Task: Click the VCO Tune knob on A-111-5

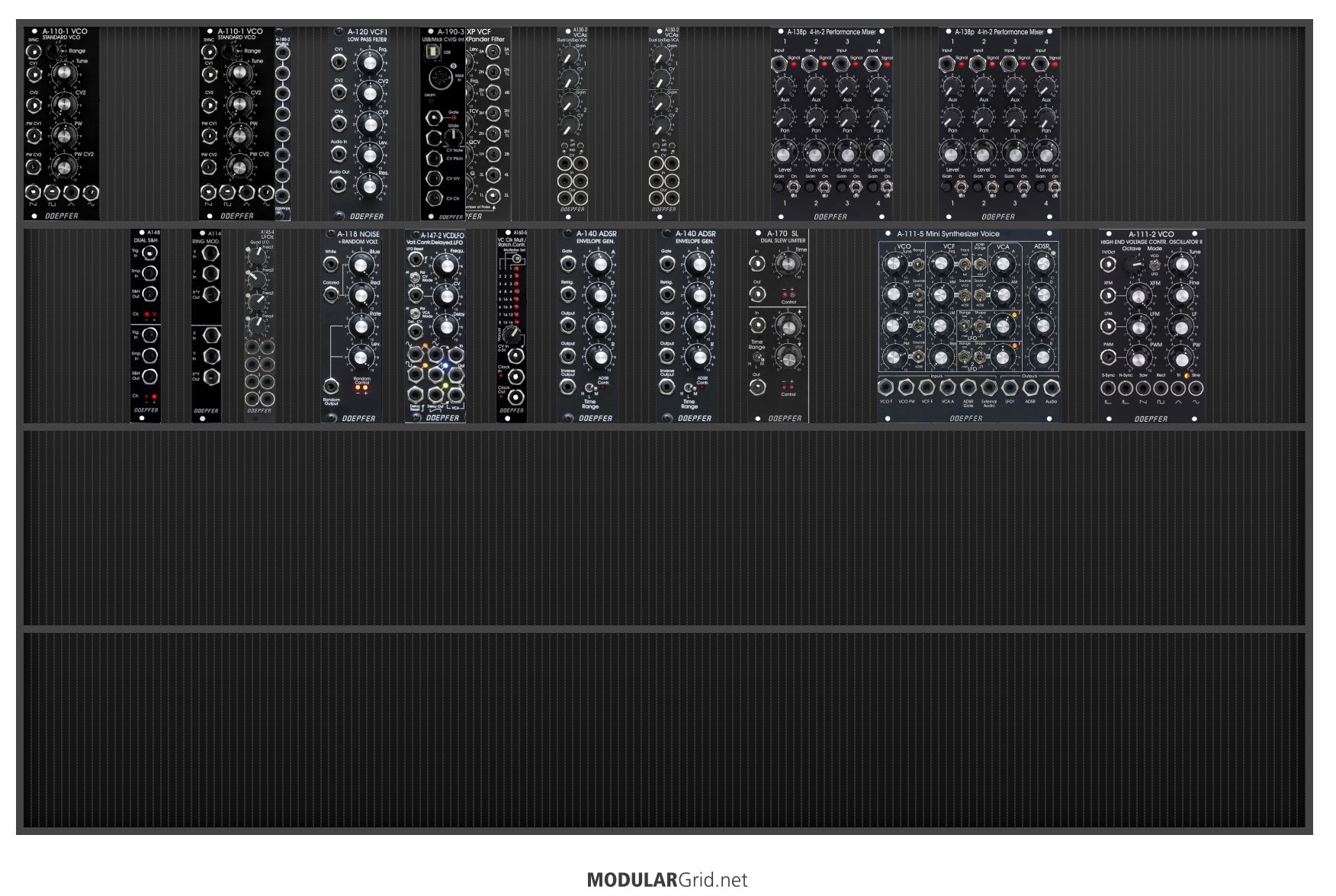Action: (894, 264)
